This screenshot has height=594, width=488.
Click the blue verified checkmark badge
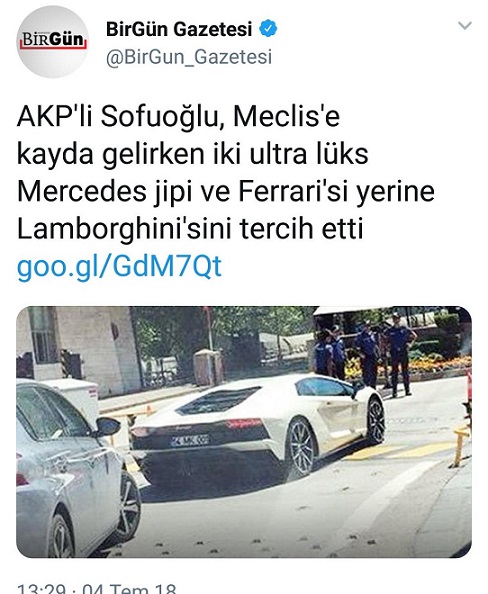[268, 29]
